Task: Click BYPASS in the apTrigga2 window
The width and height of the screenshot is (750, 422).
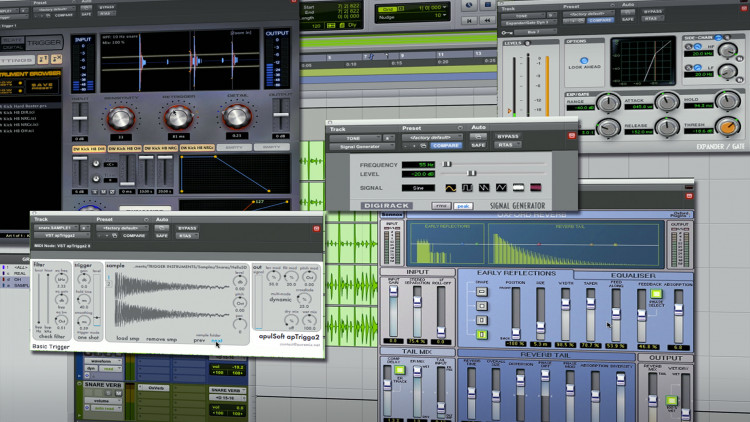Action: tap(188, 228)
